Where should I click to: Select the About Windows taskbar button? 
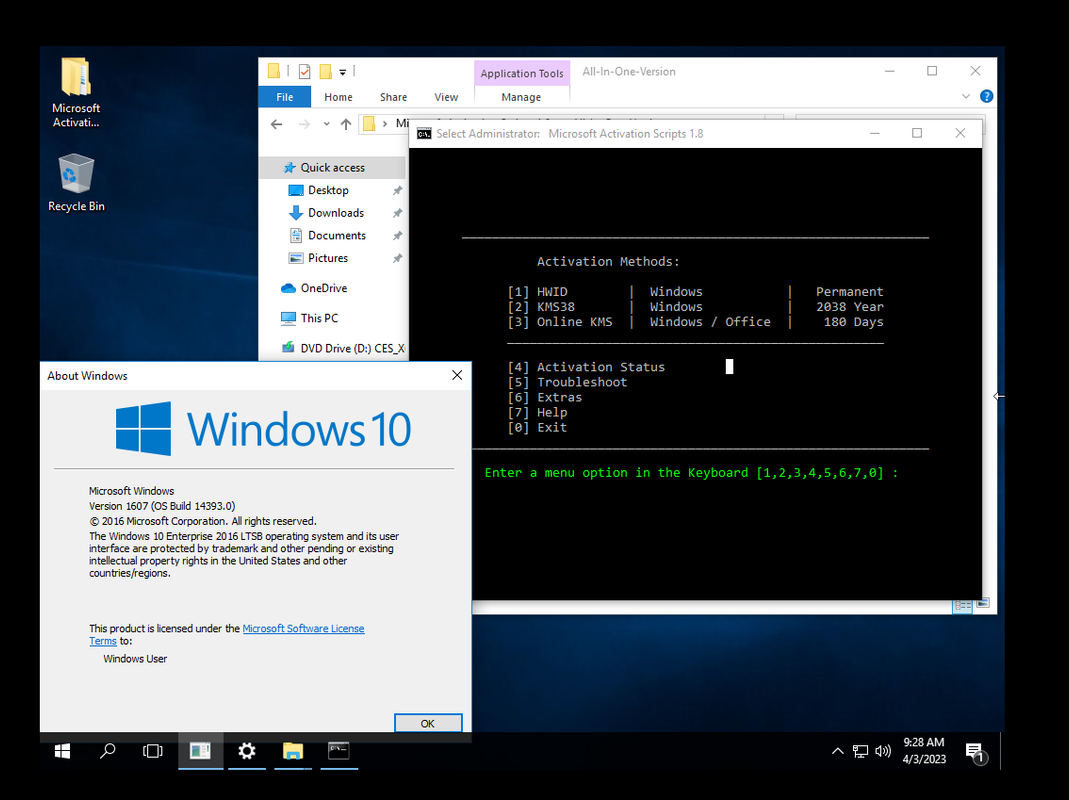coord(200,751)
